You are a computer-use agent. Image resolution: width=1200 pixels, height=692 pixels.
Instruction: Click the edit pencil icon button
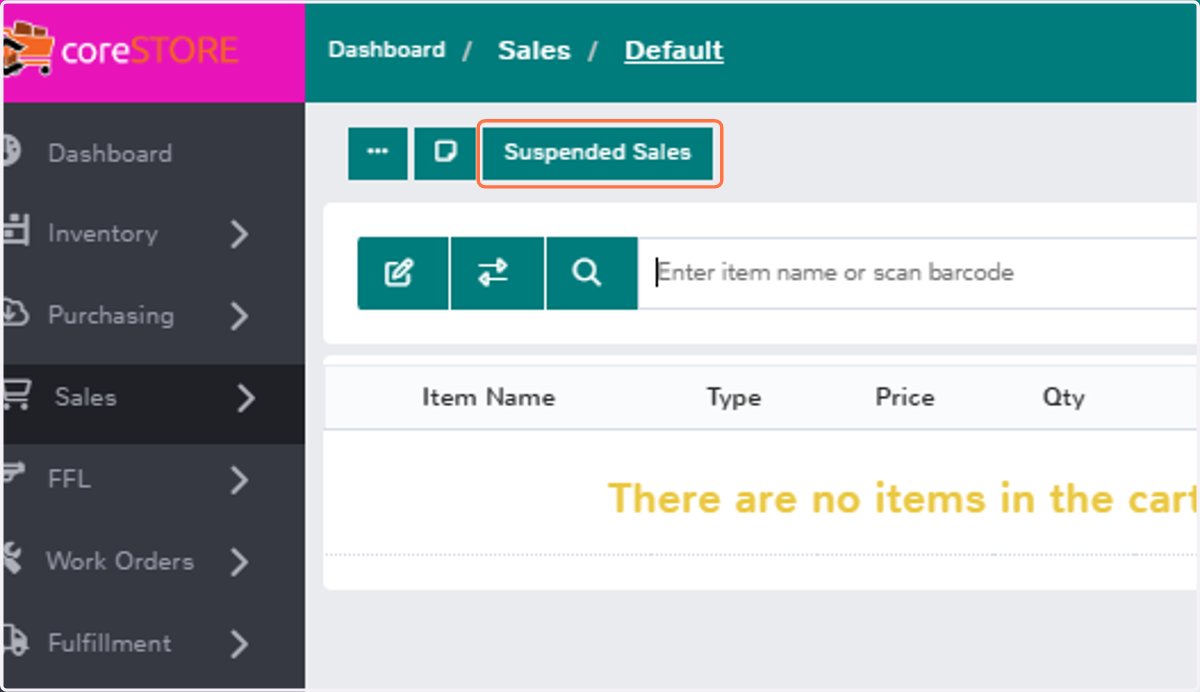401,273
